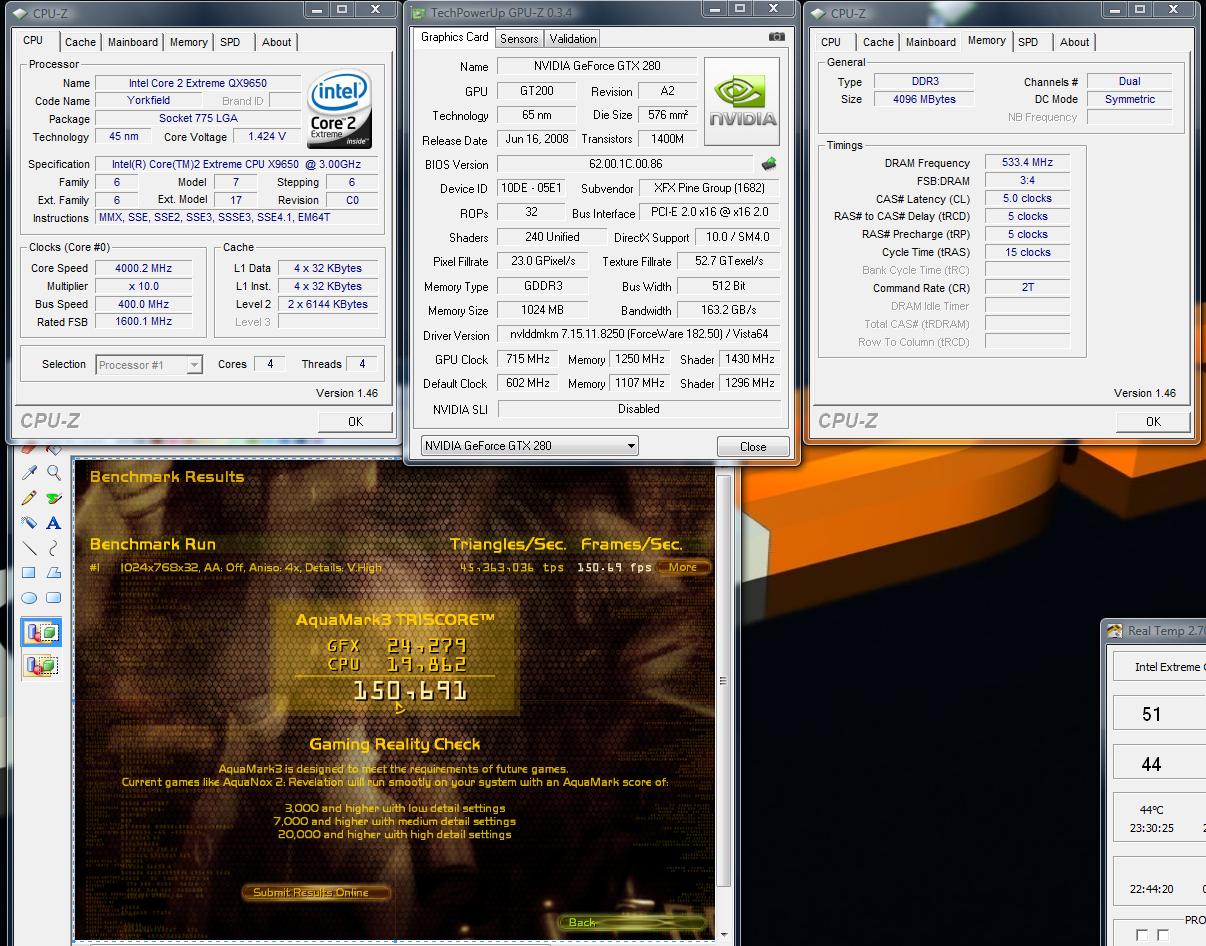Switch to the Validation tab in GPU-Z
This screenshot has width=1206, height=946.
[573, 39]
